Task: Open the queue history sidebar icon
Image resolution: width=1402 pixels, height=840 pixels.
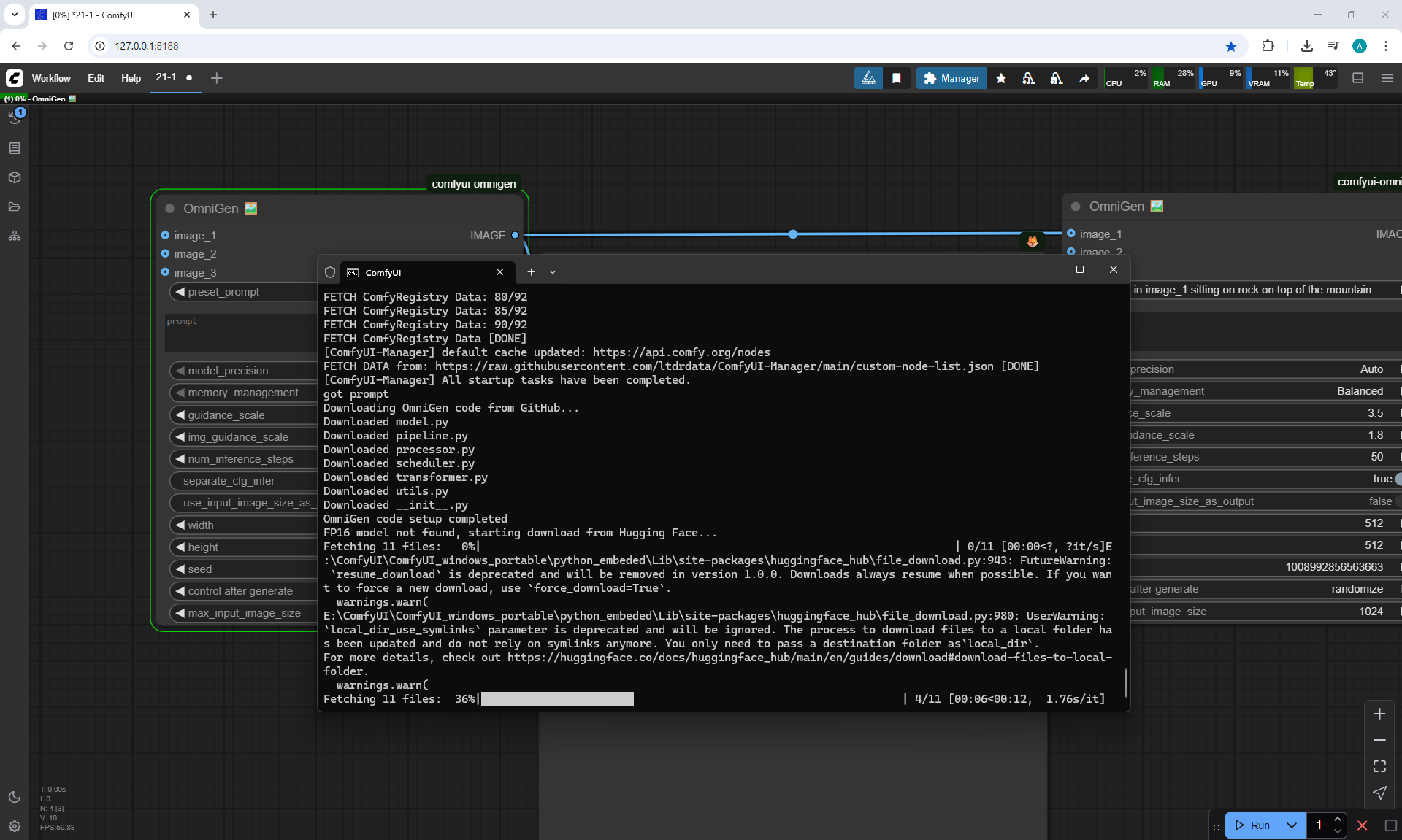Action: (x=15, y=117)
